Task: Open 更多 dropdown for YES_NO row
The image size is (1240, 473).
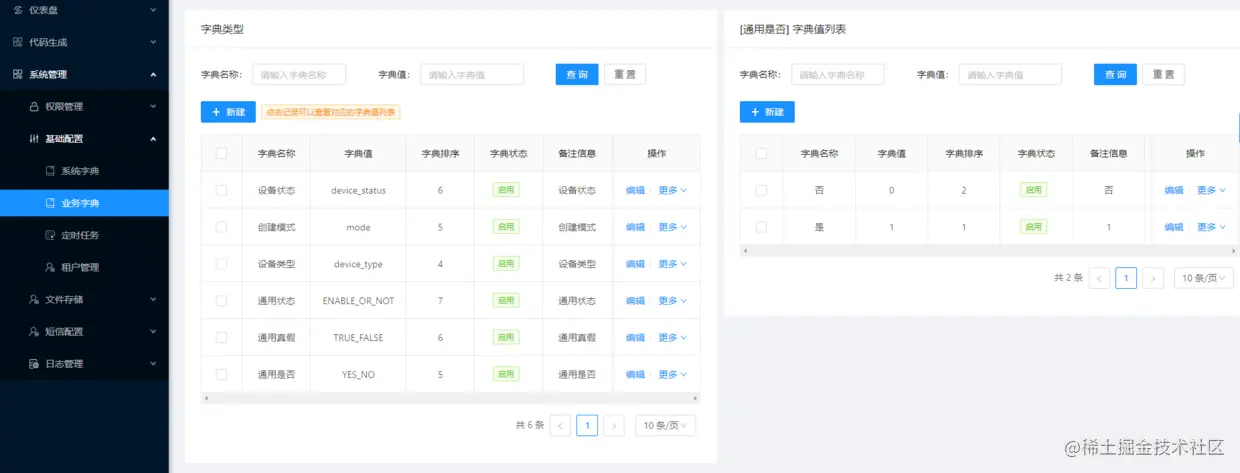Action: coord(672,374)
